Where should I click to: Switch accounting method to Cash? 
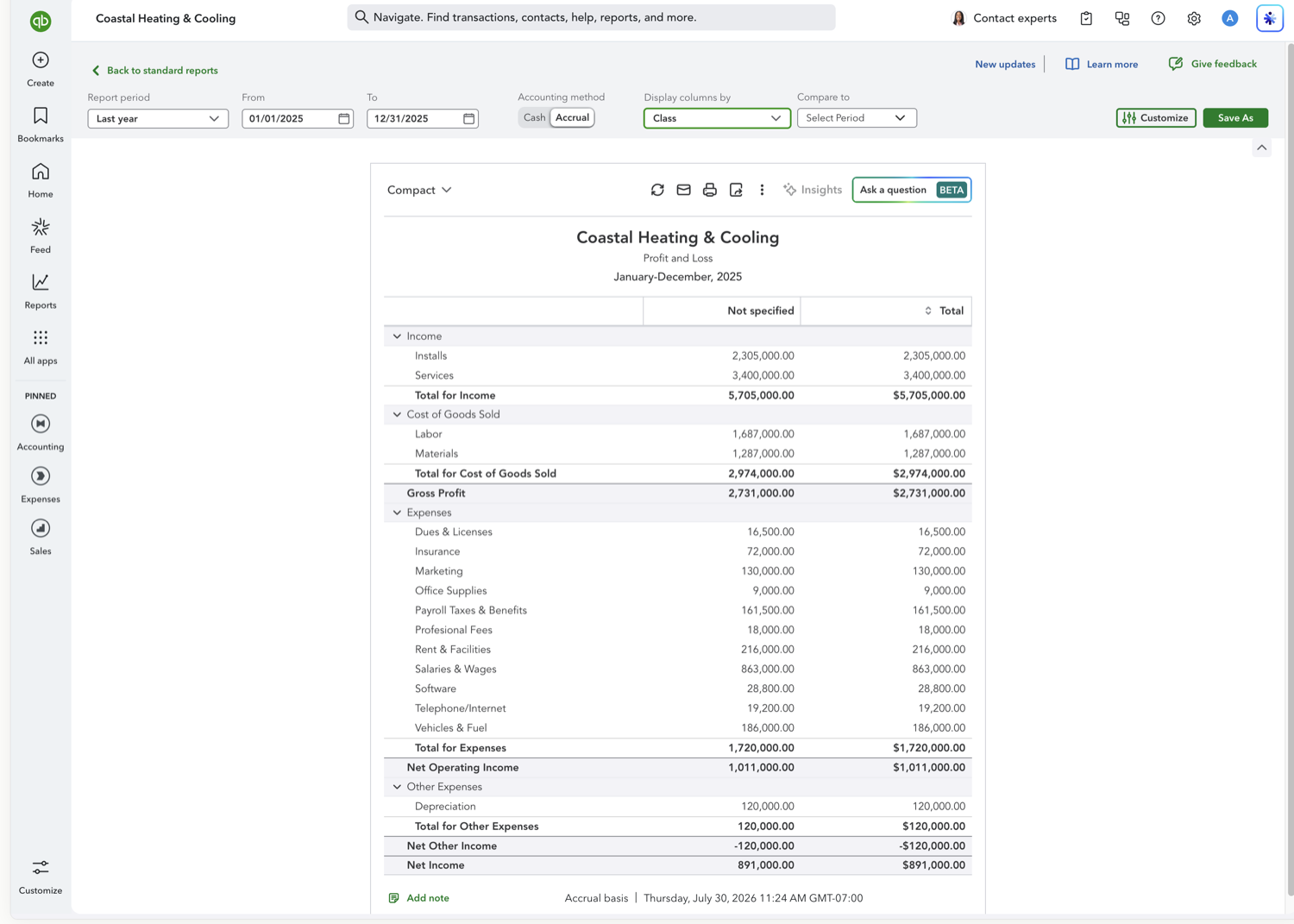(534, 117)
